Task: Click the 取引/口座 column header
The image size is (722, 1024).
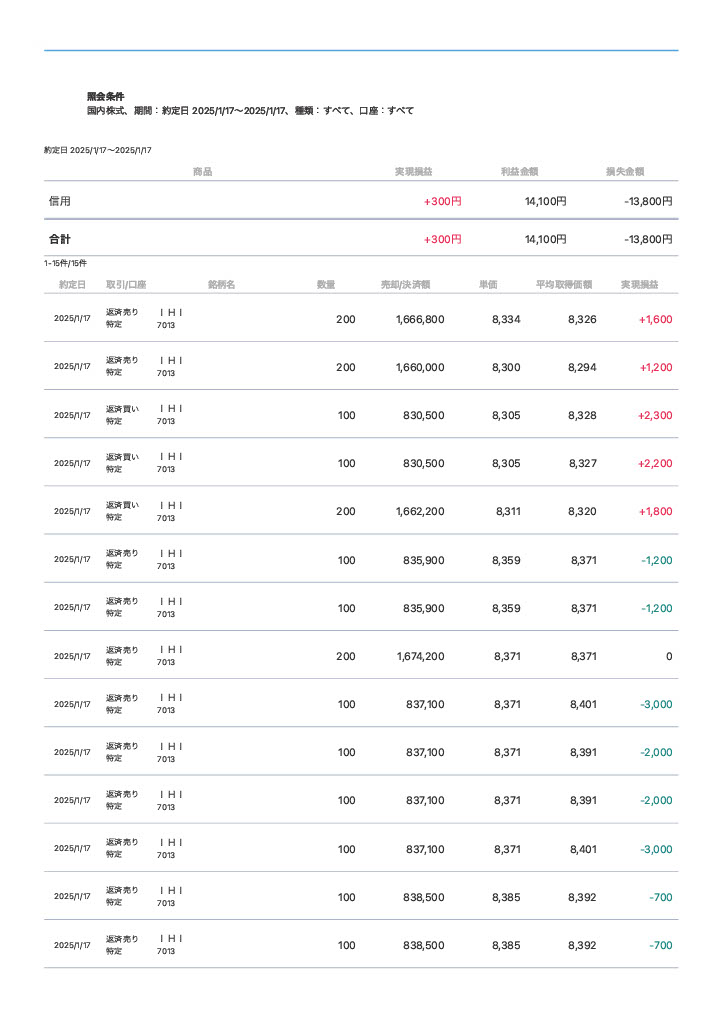Action: (126, 285)
